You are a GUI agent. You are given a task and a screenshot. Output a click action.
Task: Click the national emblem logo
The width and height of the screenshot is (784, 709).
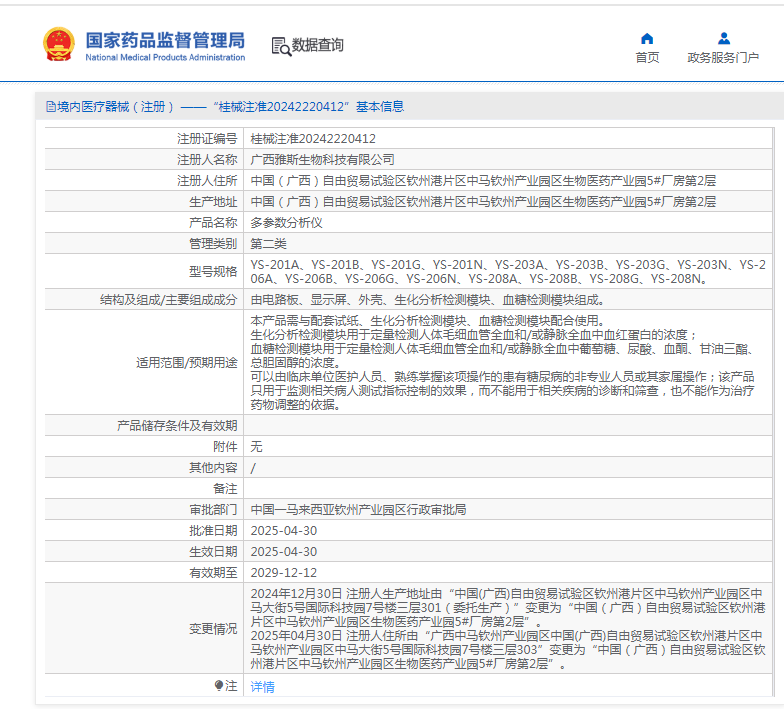click(x=59, y=44)
